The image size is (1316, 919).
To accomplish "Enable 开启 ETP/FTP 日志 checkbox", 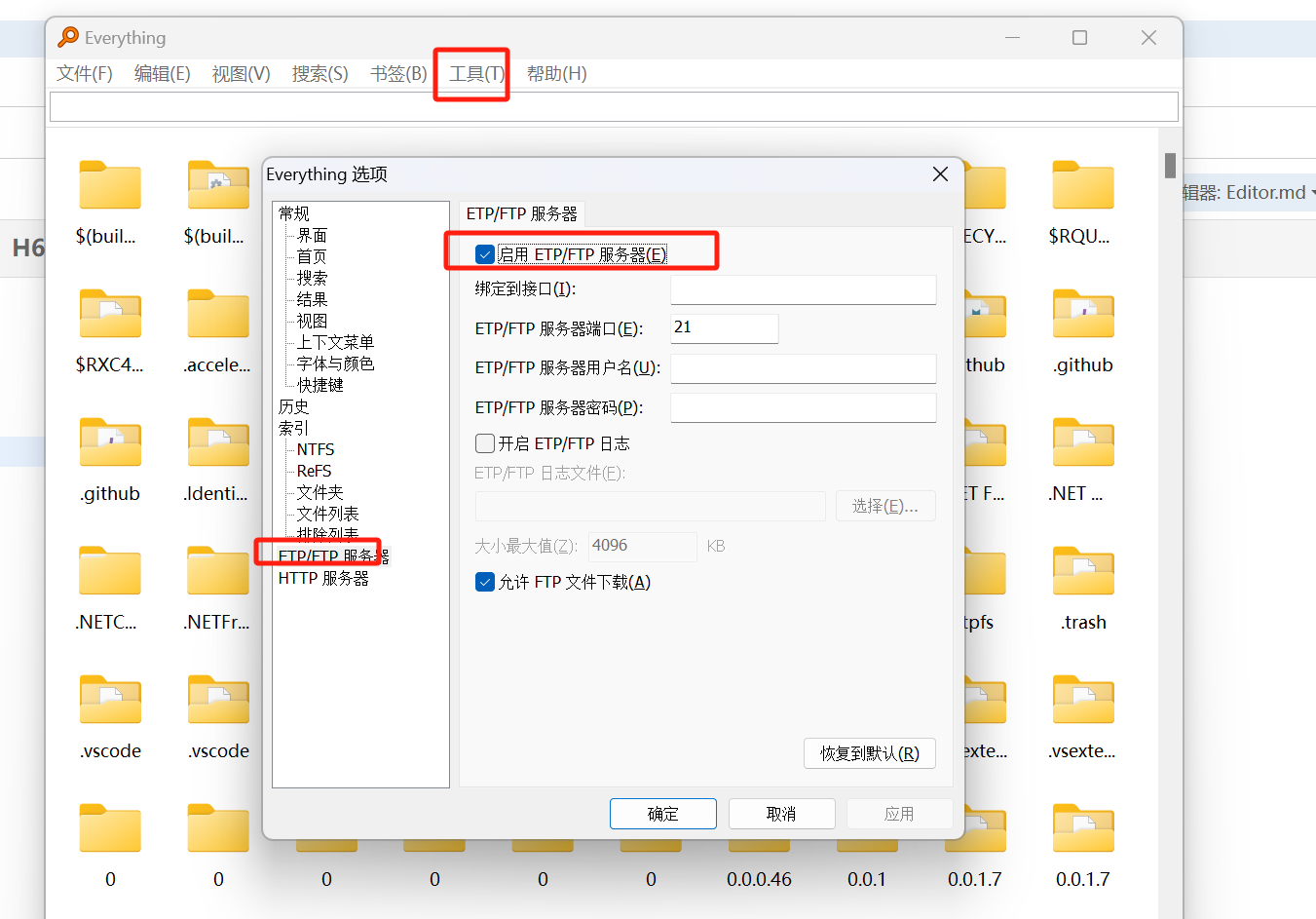I will coord(485,443).
